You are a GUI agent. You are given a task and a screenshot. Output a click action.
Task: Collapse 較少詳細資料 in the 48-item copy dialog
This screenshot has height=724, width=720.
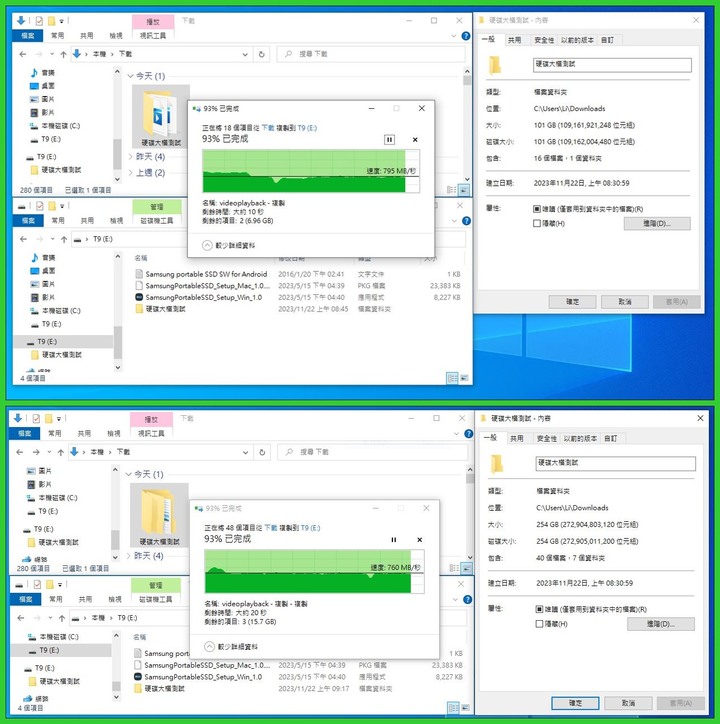pyautogui.click(x=231, y=646)
